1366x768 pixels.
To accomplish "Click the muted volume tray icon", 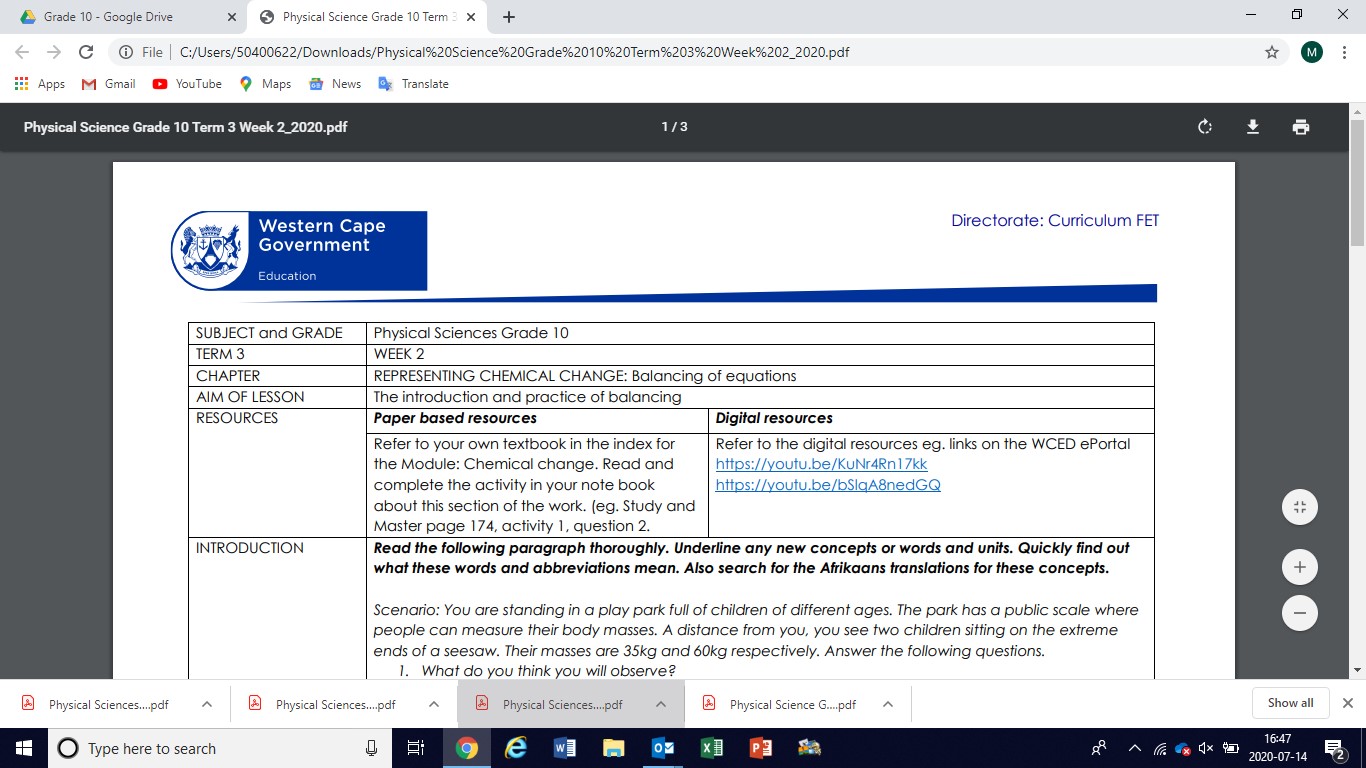I will (1207, 748).
